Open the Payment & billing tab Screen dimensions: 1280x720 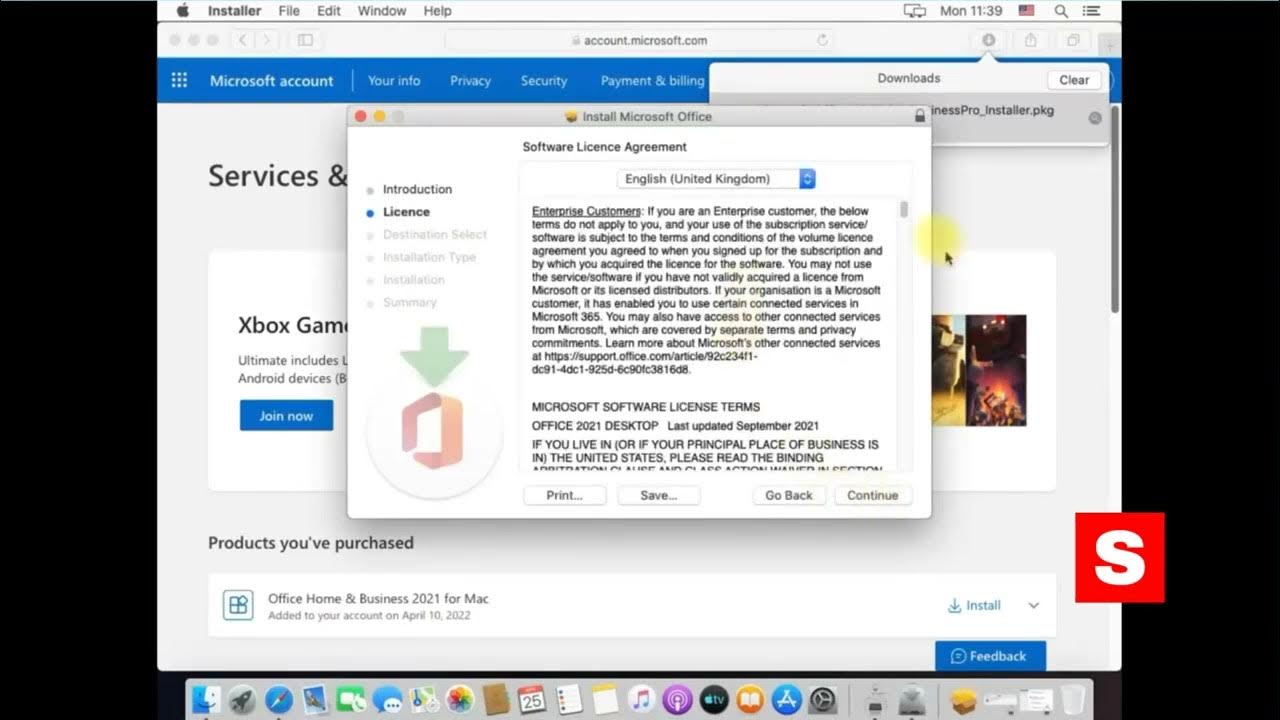[x=652, y=81]
